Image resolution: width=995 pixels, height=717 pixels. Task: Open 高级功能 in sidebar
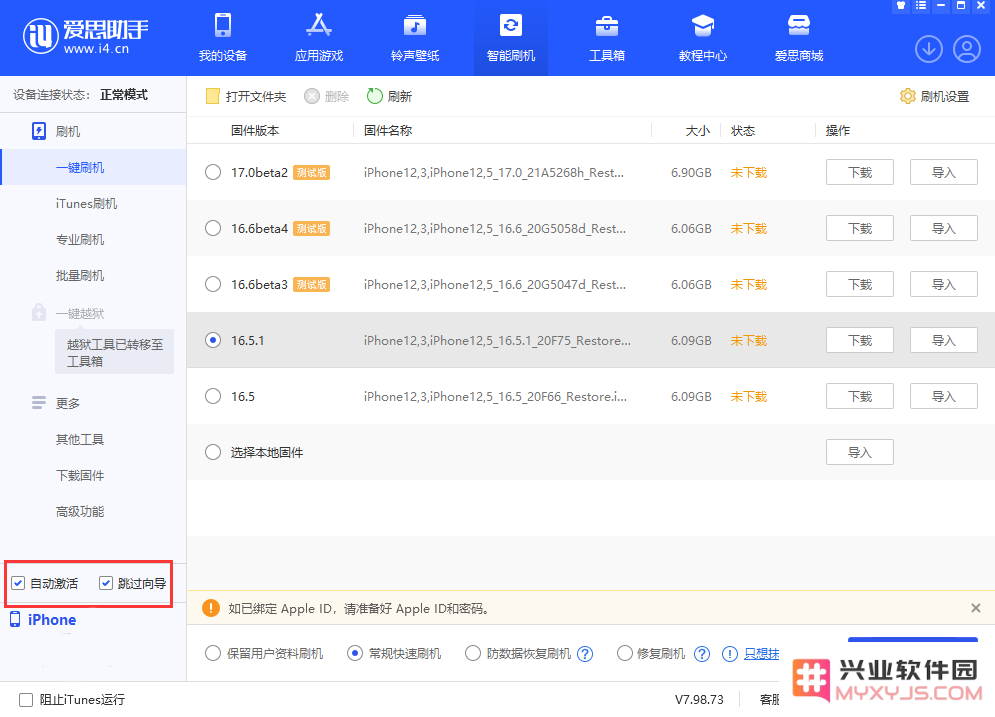80,512
